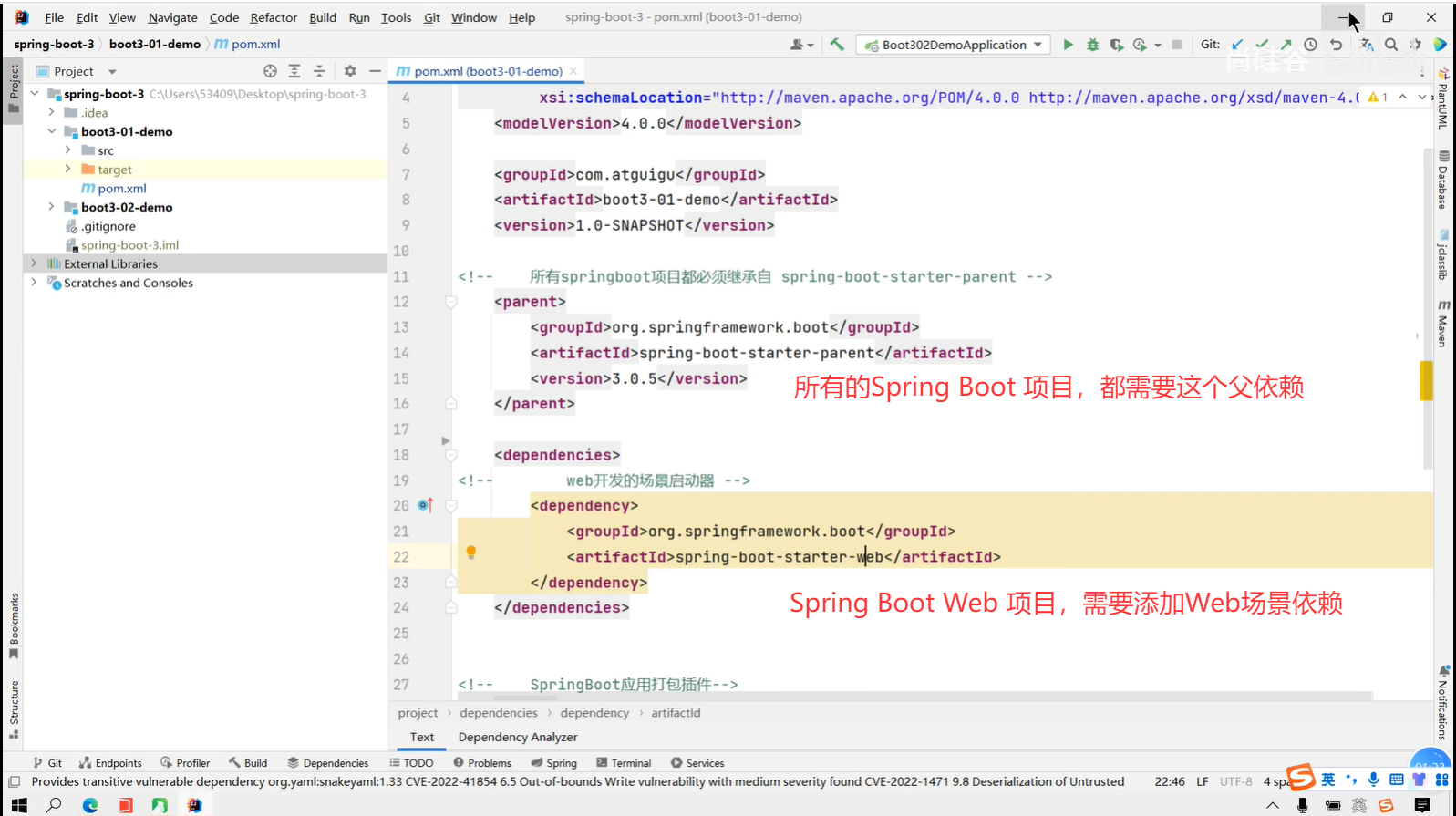This screenshot has width=1456, height=816.
Task: Go to next highlighted error down arrow
Action: (x=1422, y=97)
